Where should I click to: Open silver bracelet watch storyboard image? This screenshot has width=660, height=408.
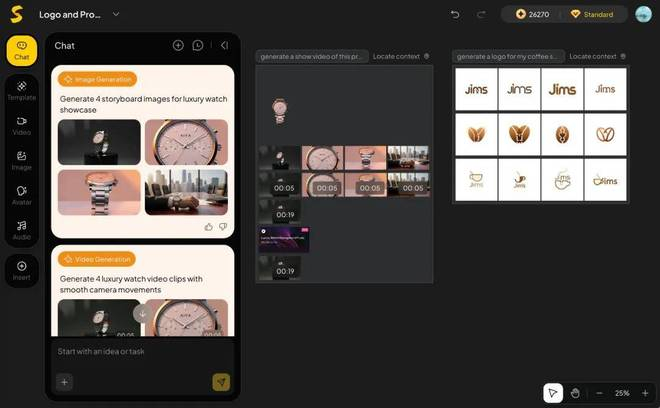pos(99,192)
